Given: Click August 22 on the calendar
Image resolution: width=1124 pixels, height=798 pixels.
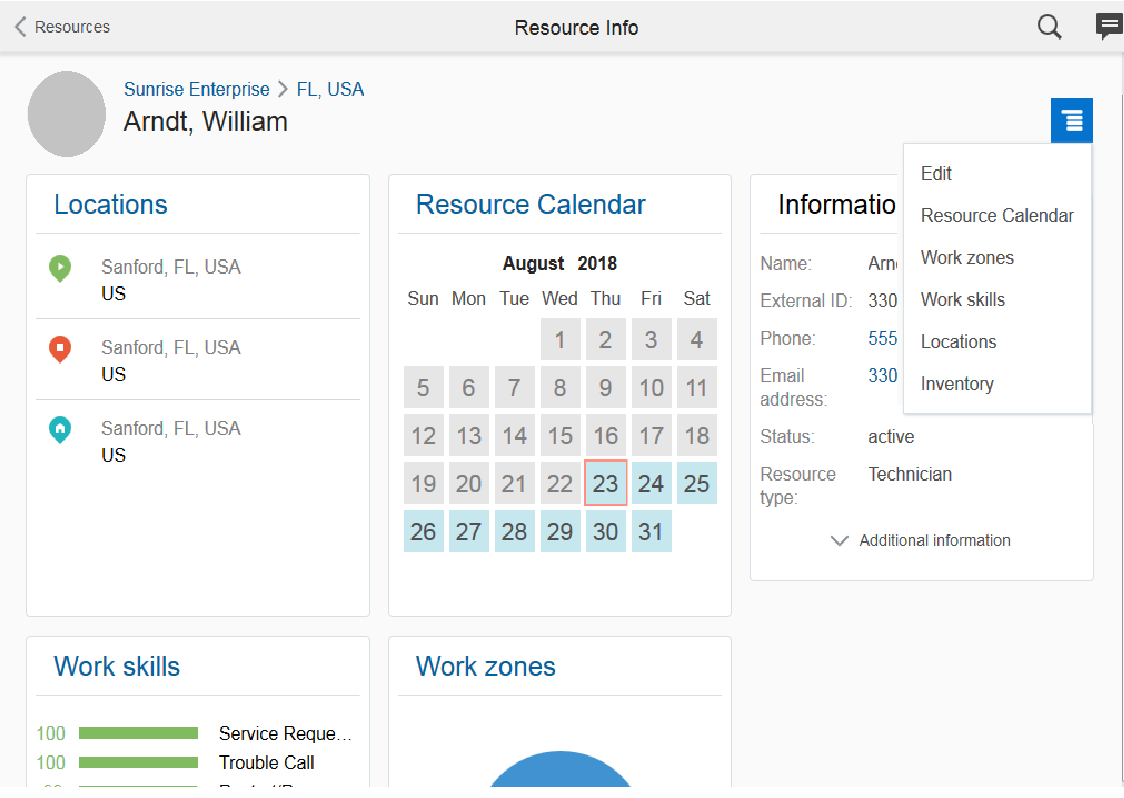Looking at the screenshot, I should 560,483.
